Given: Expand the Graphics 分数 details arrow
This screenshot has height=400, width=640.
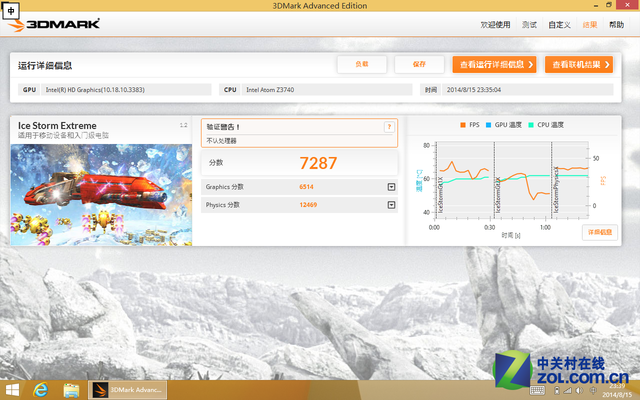Looking at the screenshot, I should click(391, 187).
